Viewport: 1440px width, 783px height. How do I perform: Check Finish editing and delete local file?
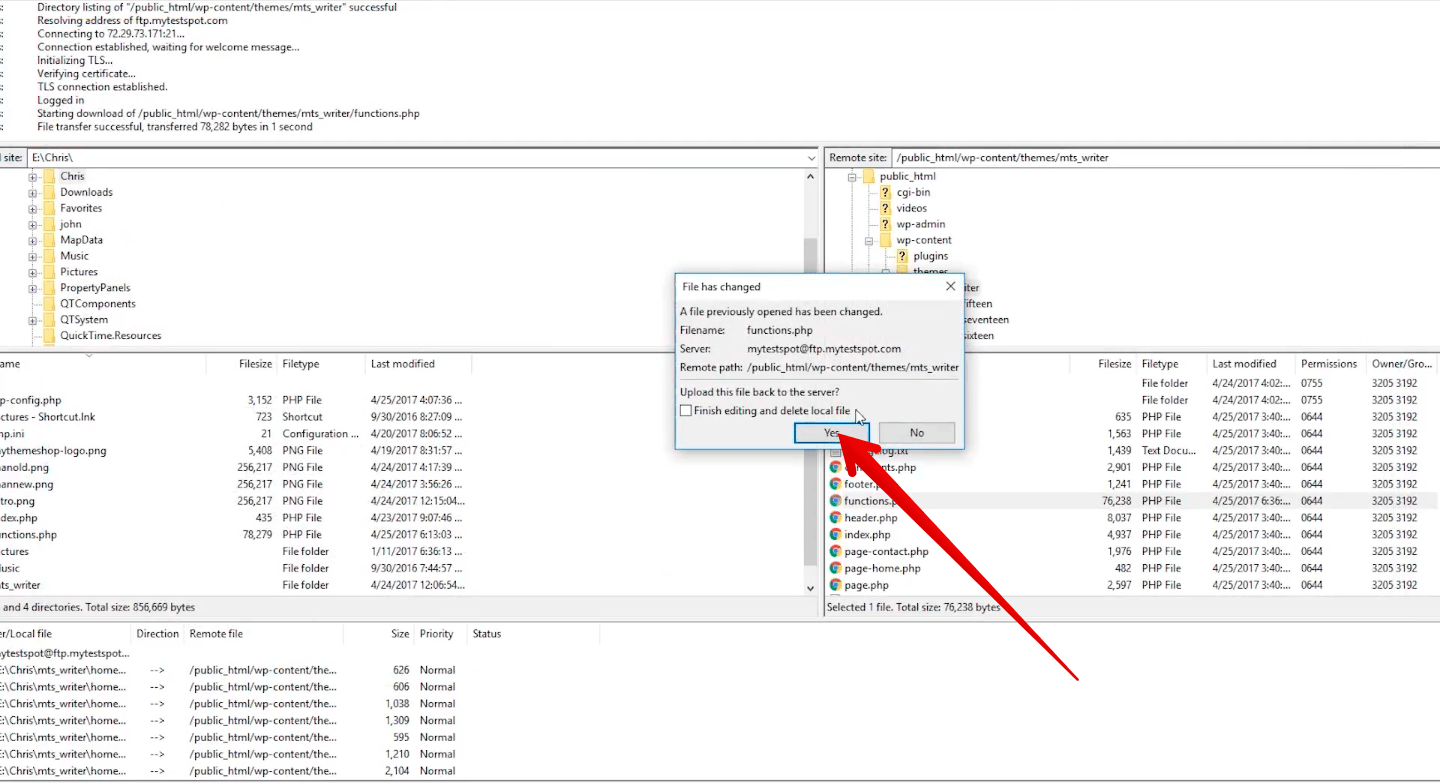[x=686, y=411]
